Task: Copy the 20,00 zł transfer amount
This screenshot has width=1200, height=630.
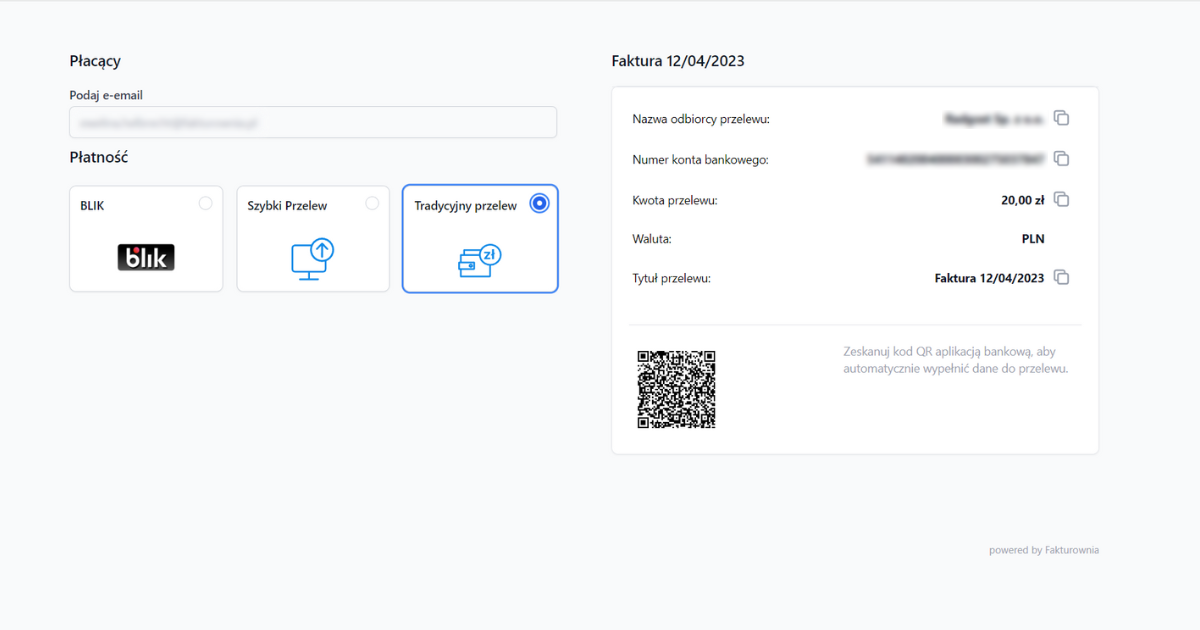Action: (x=1061, y=199)
